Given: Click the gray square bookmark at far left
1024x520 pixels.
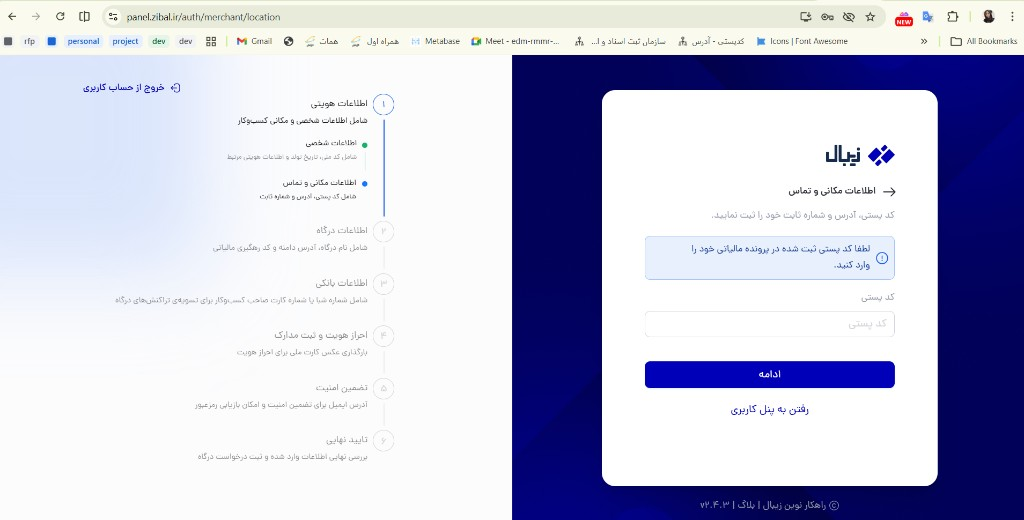Looking at the screenshot, I should click(x=8, y=41).
